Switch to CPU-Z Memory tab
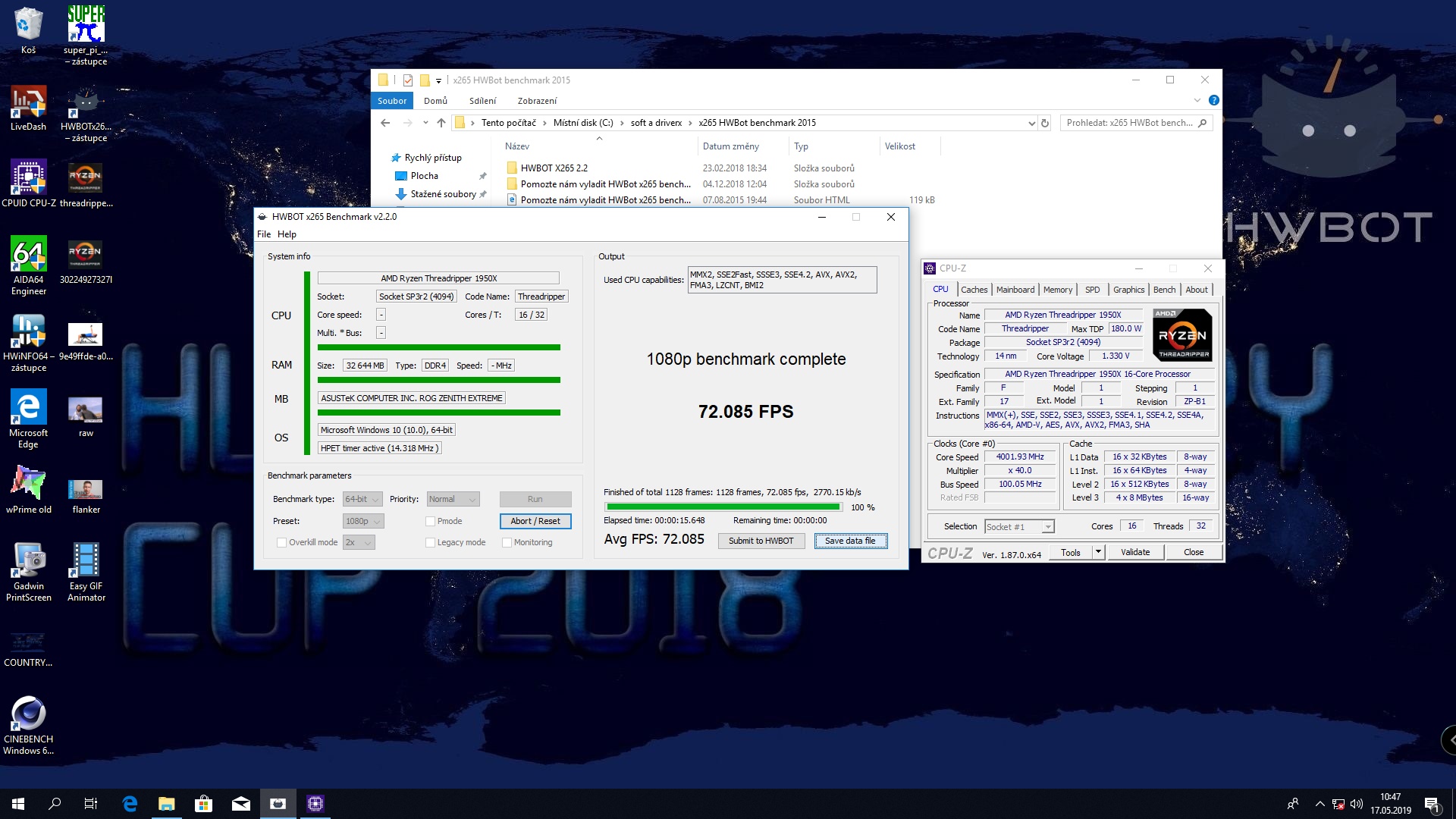 click(1057, 290)
